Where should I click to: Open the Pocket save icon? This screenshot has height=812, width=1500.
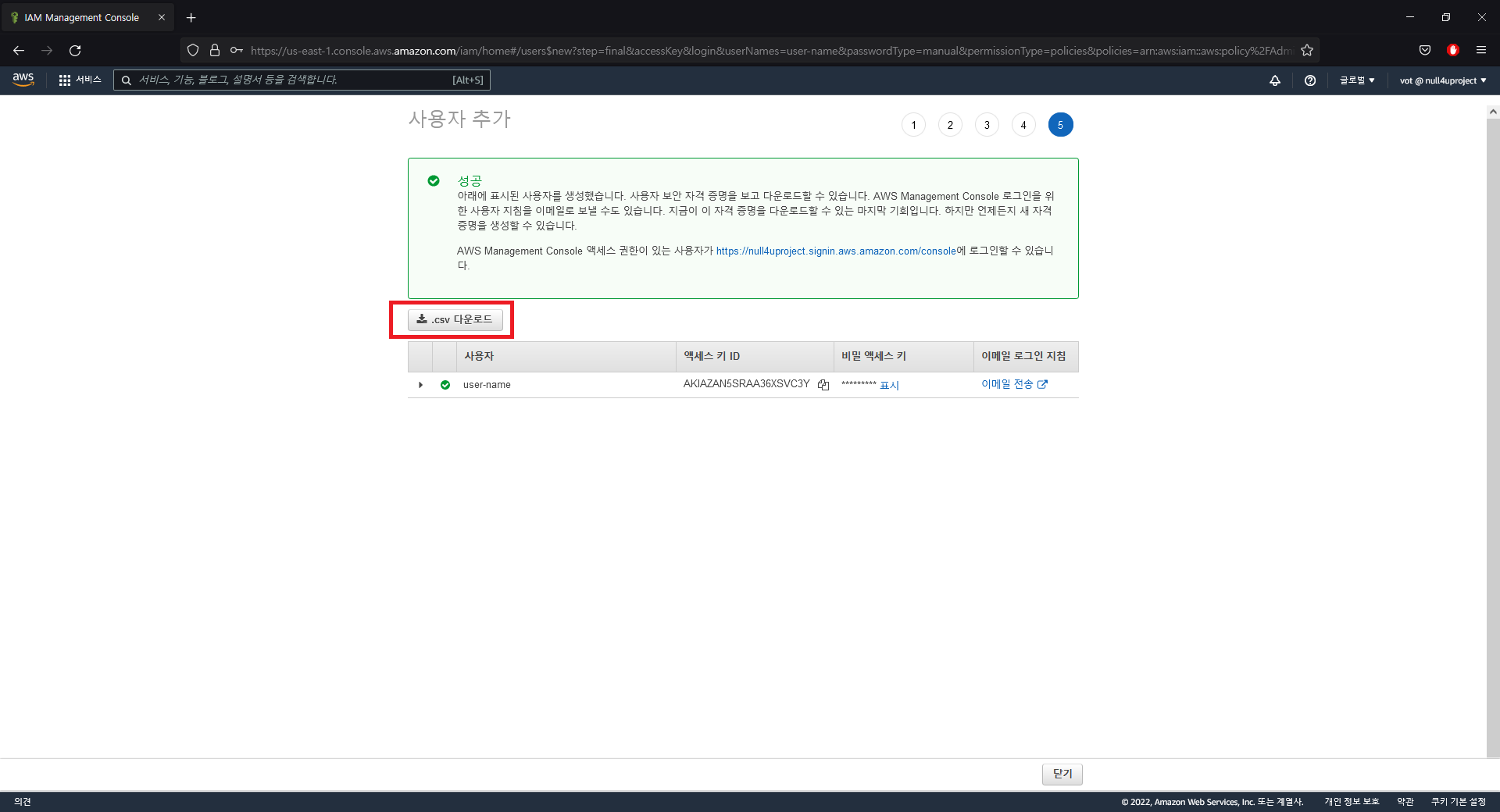[1425, 51]
